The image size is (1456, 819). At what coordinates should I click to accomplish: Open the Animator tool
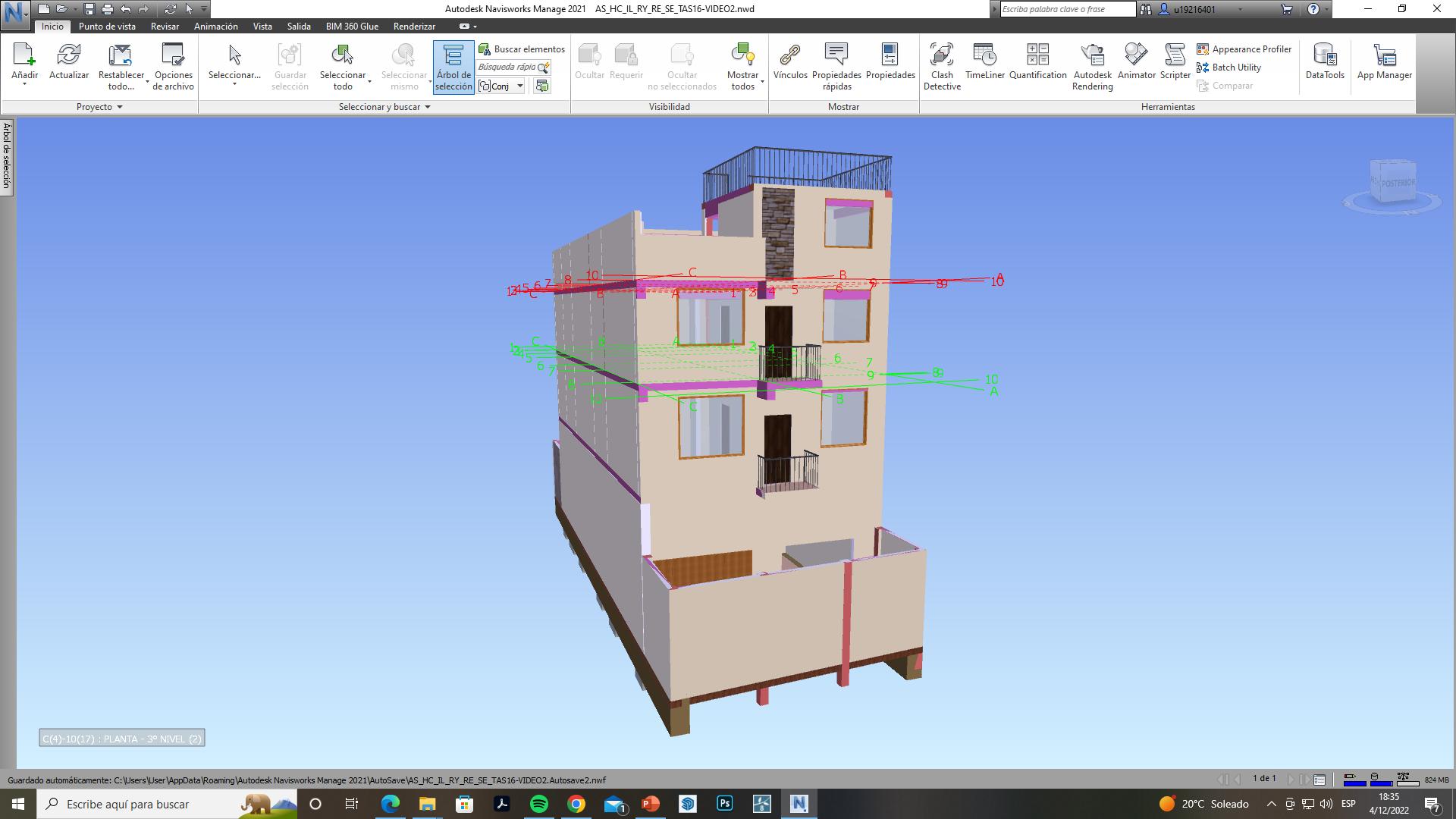pyautogui.click(x=1136, y=62)
